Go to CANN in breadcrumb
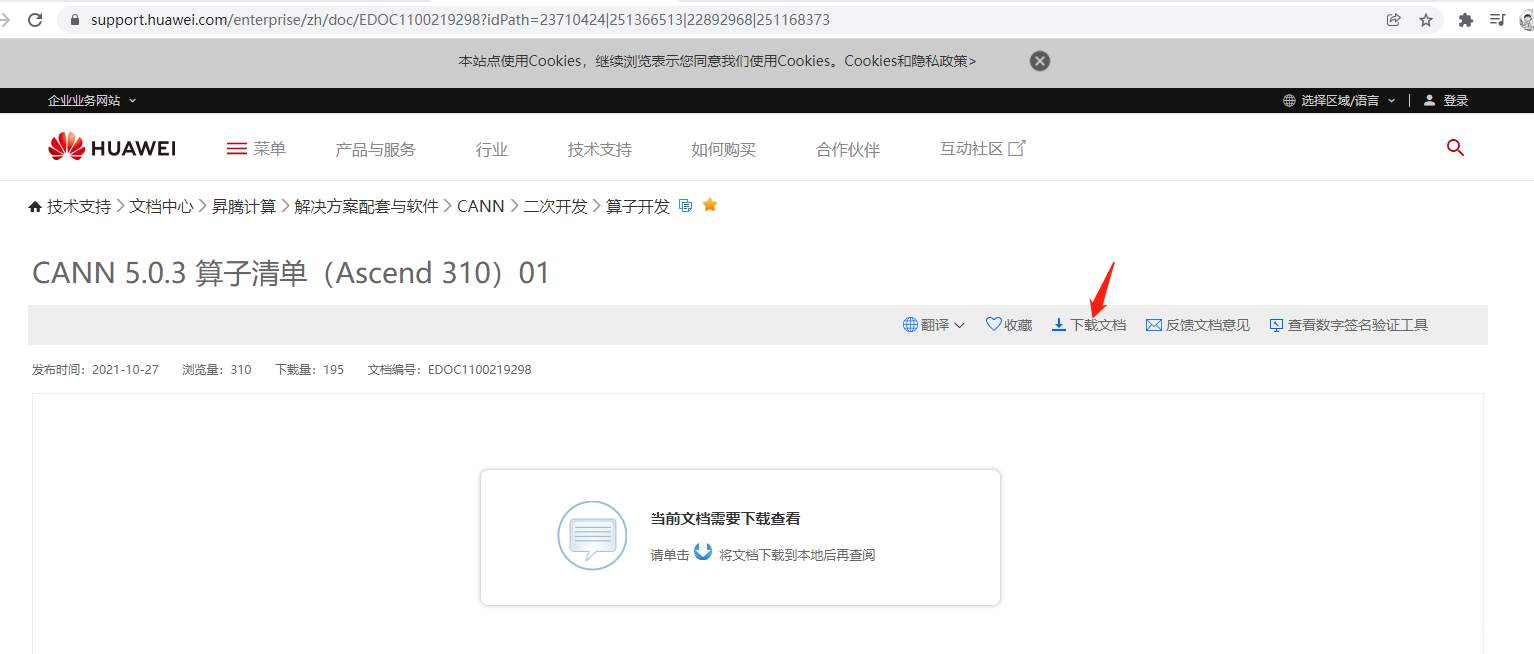 (x=481, y=206)
